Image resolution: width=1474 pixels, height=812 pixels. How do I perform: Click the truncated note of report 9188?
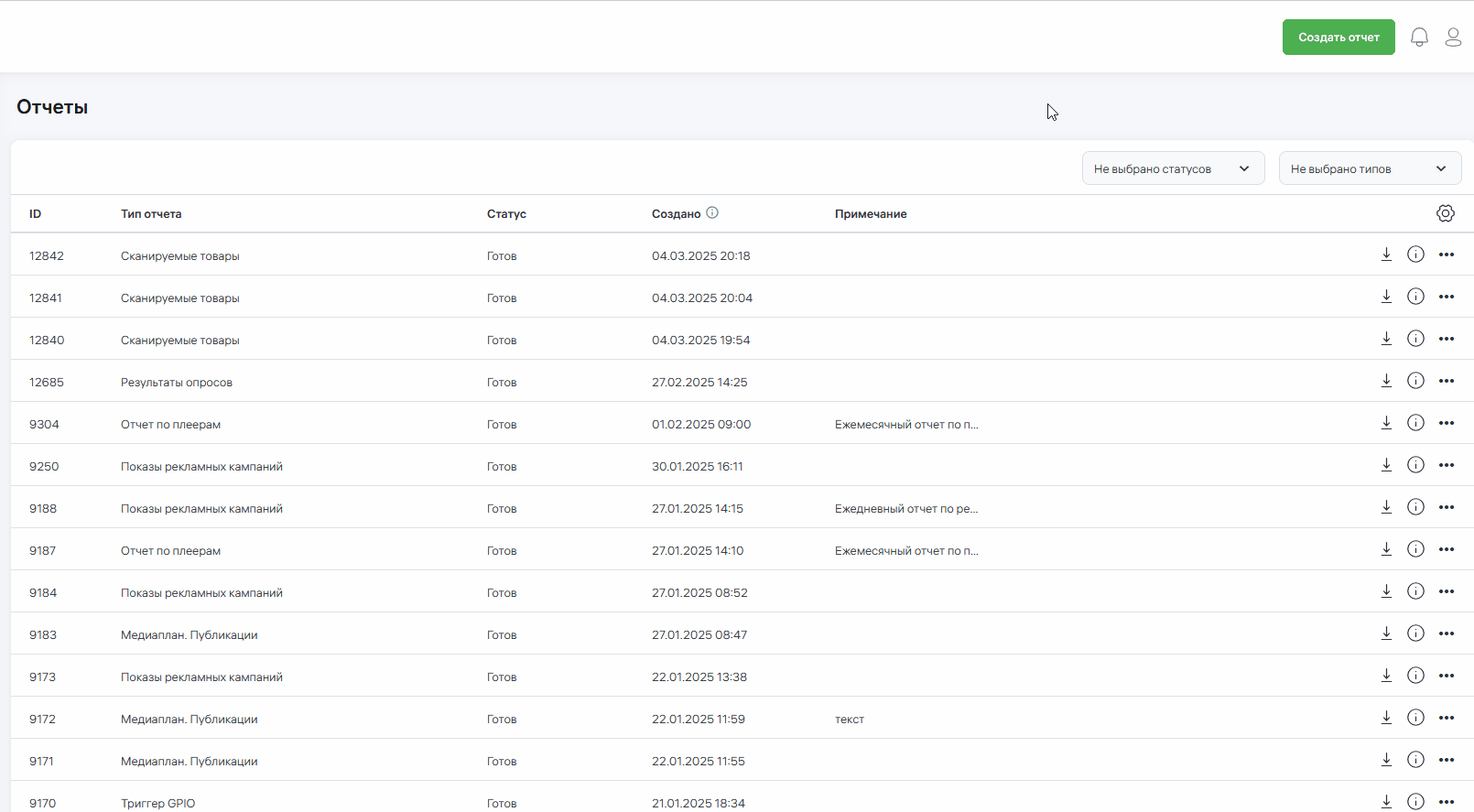tap(905, 509)
